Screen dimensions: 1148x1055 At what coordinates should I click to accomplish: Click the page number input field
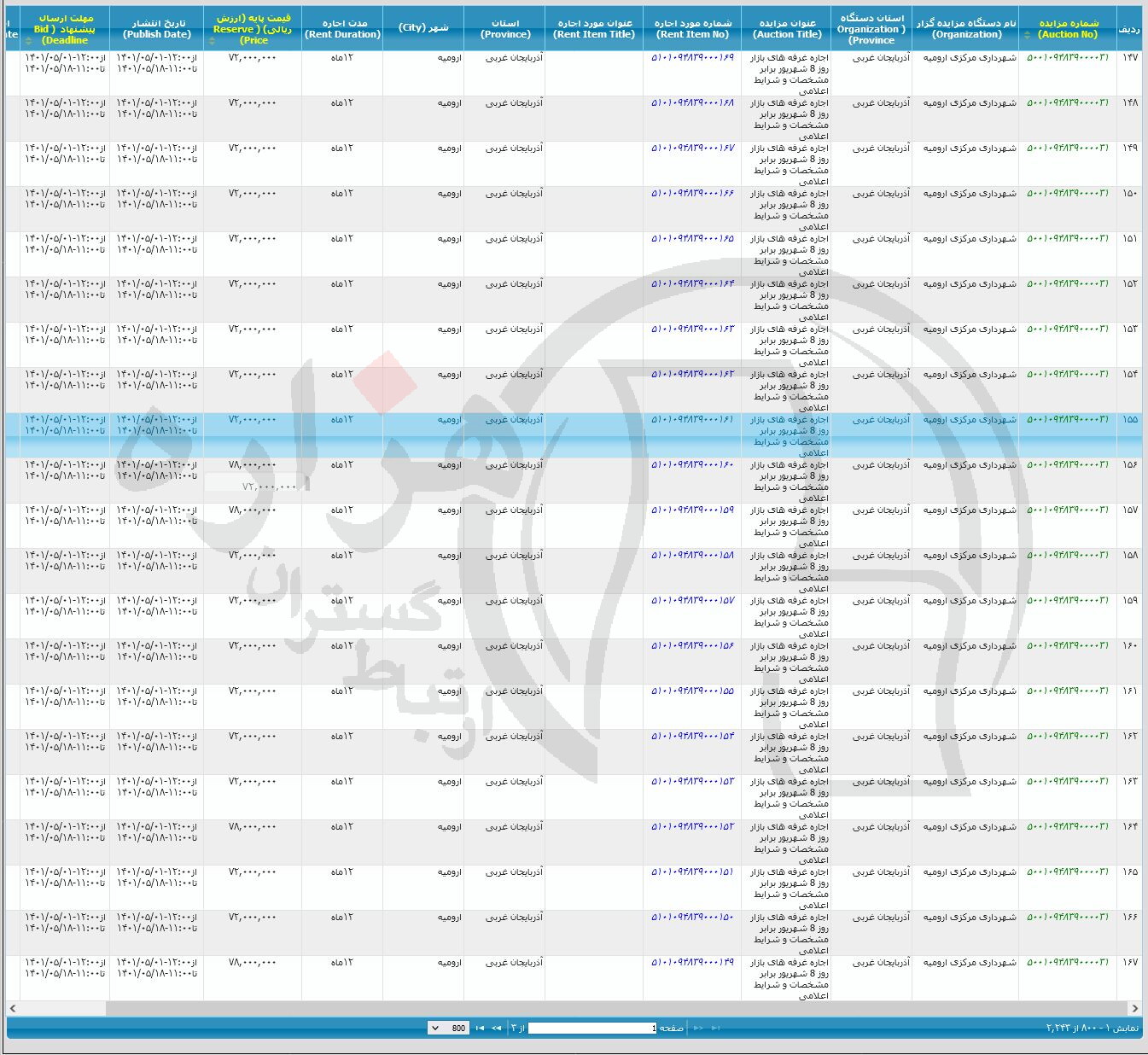click(592, 1028)
